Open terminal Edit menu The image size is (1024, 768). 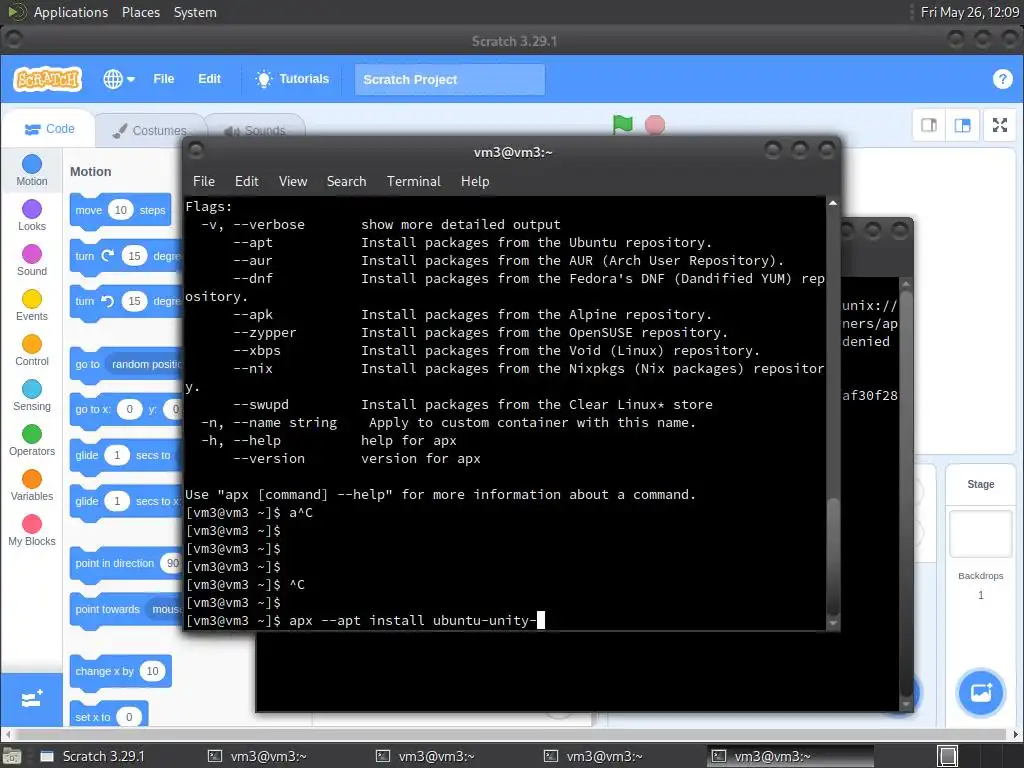coord(246,182)
